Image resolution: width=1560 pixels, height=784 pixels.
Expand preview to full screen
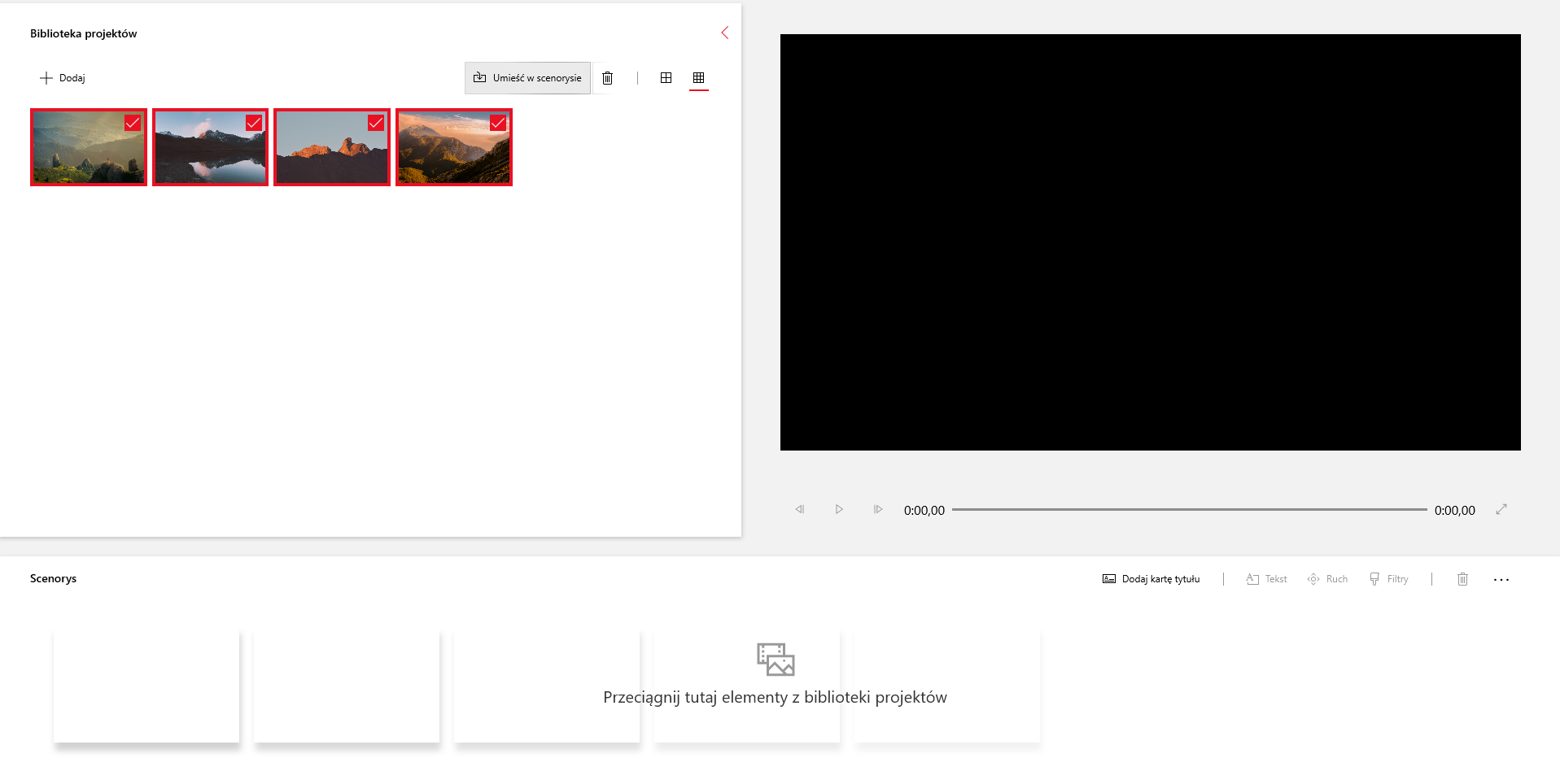tap(1501, 509)
